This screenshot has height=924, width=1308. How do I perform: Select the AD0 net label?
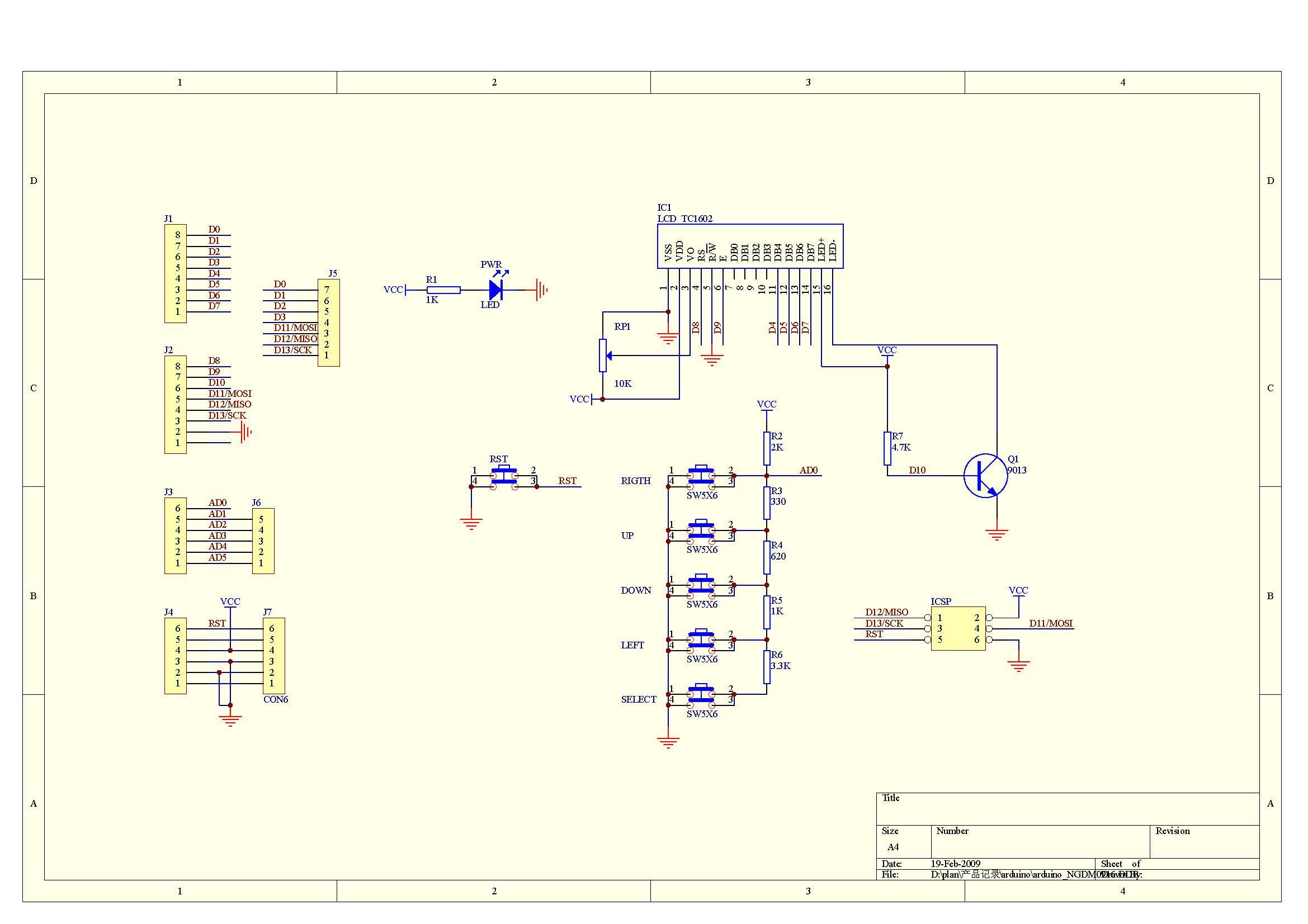coord(809,470)
